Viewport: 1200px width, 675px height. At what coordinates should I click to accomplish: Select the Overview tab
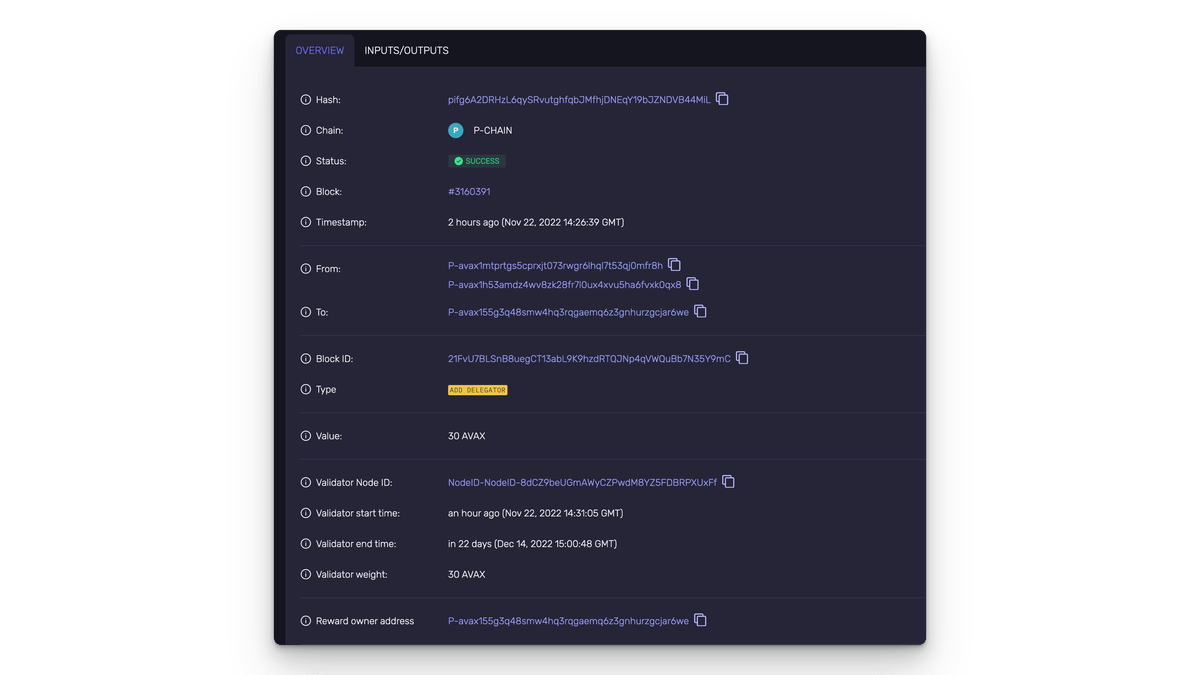coord(319,51)
